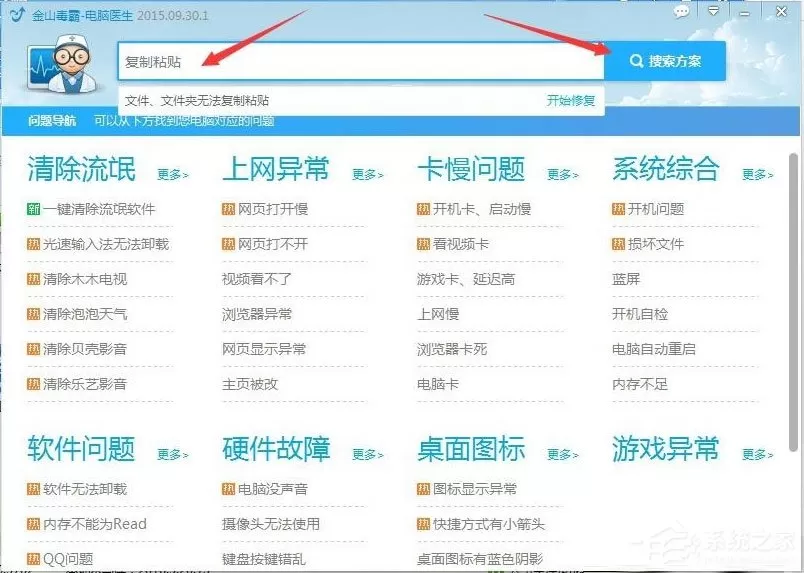This screenshot has width=804, height=573.
Task: Open the 硬件故障 category heading
Action: tap(276, 448)
